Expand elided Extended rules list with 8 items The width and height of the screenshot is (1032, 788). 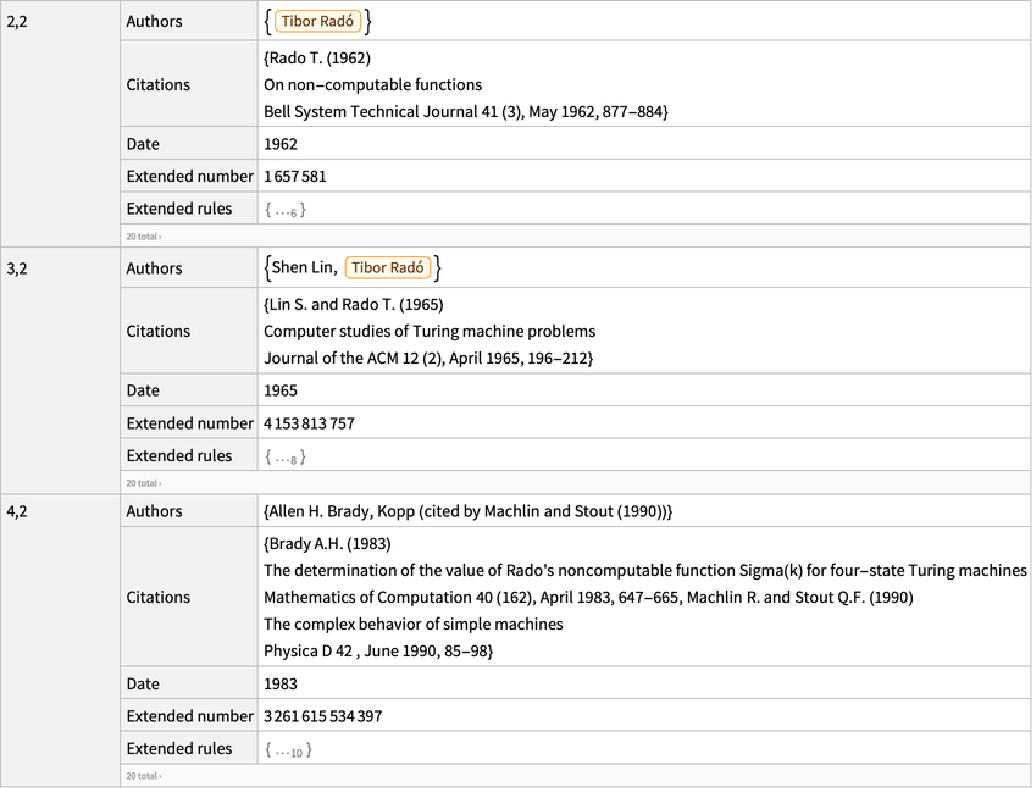click(285, 456)
